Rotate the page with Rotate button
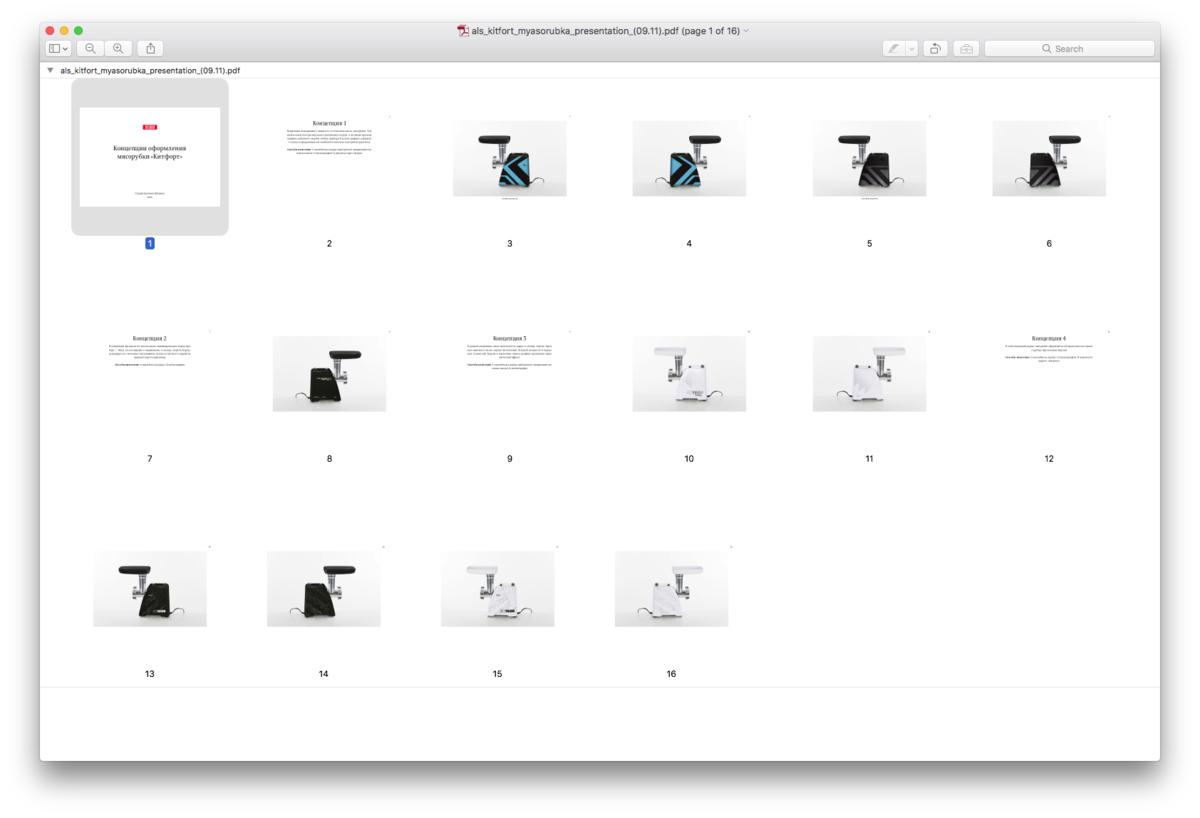 [x=935, y=48]
